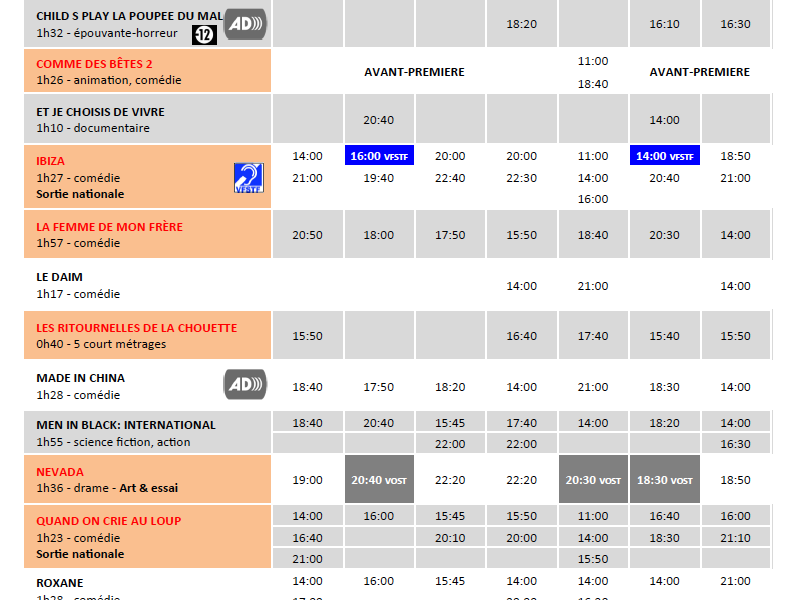Viewport: 800px width, 600px height.
Task: Click the Le Daim movie title
Action: point(60,277)
